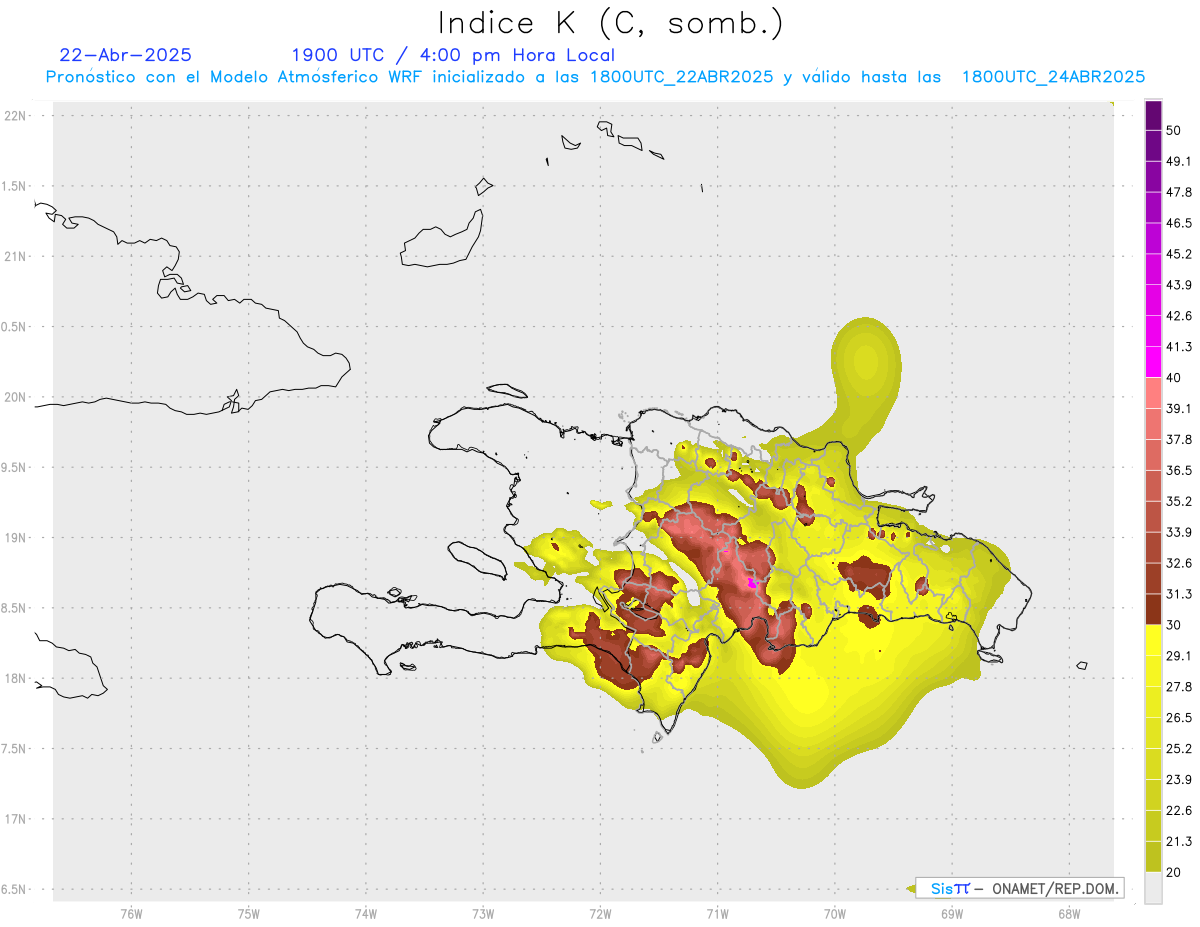Click the '18N' latitude label
This screenshot has width=1200, height=927.
tap(16, 678)
